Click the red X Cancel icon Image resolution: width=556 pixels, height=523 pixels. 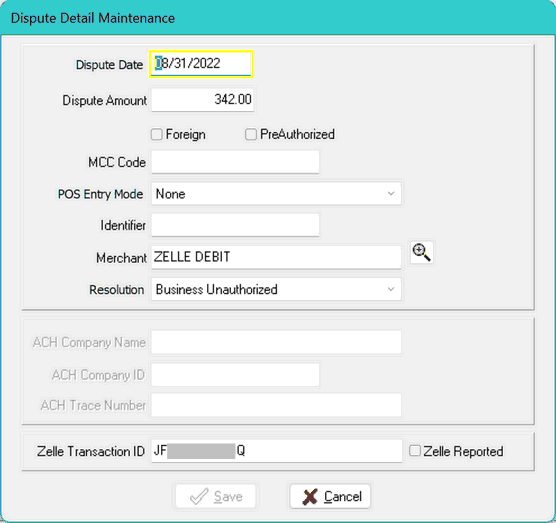310,496
